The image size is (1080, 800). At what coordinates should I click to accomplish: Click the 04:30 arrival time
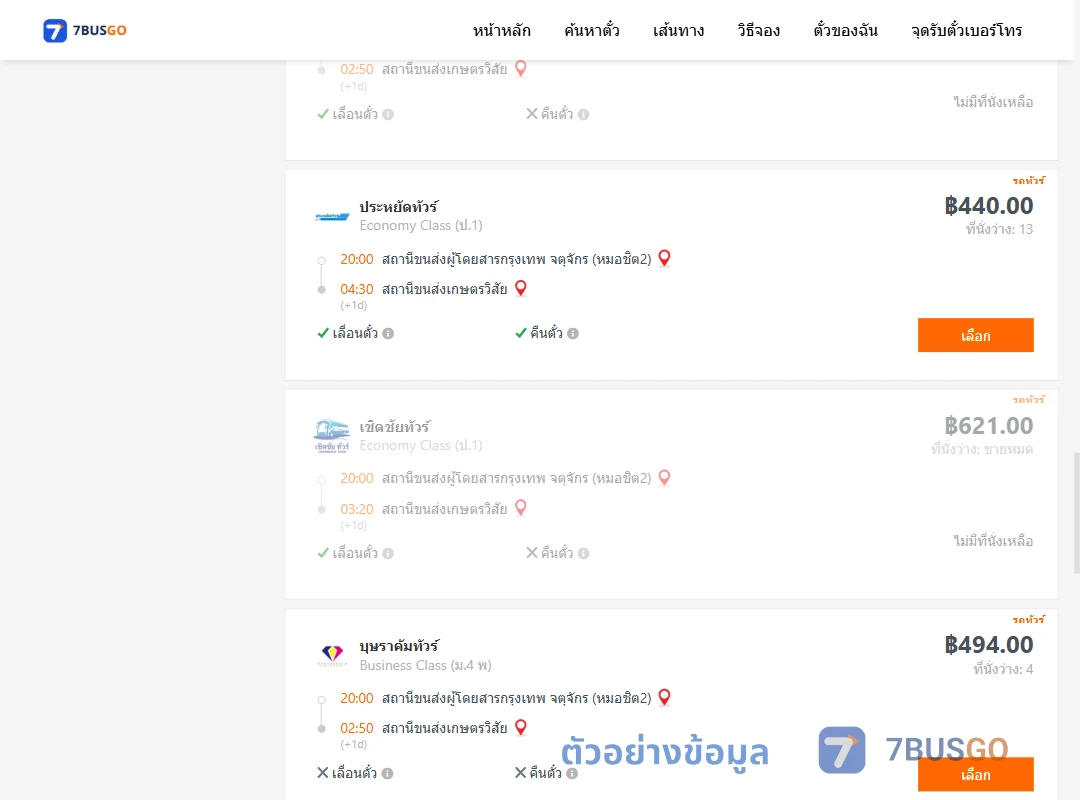(x=357, y=289)
